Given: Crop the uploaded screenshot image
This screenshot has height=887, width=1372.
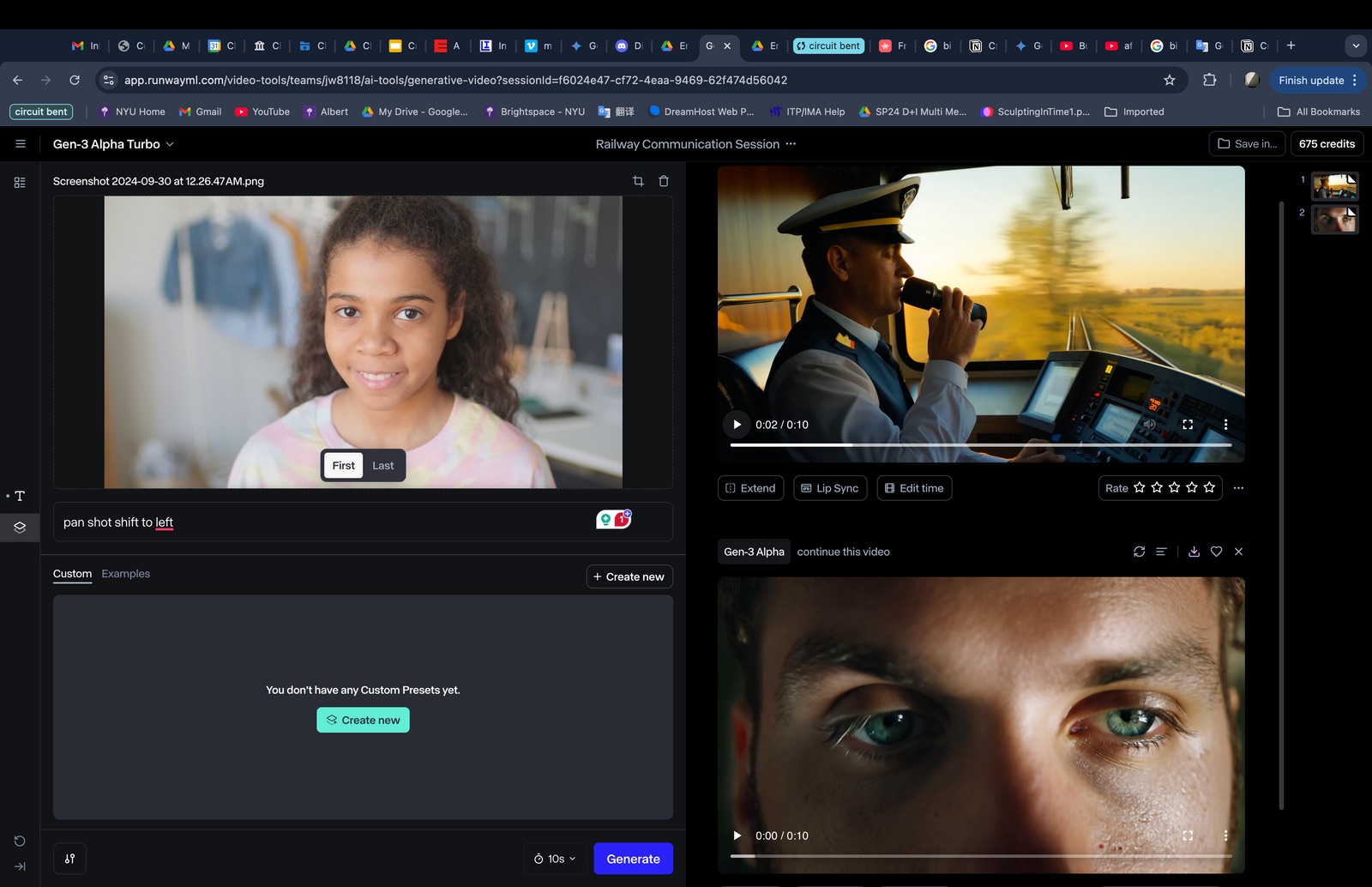Looking at the screenshot, I should (x=638, y=181).
